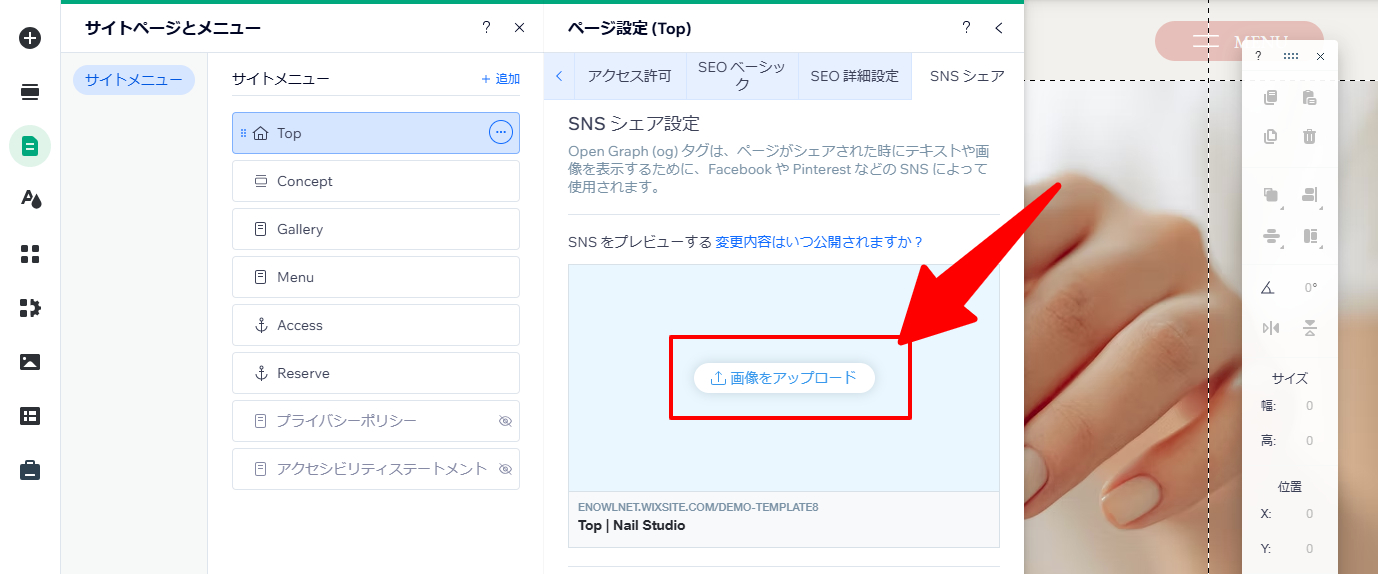Click the hidden eye icon on プライバシーポリシー
The image size is (1378, 574).
(x=505, y=421)
